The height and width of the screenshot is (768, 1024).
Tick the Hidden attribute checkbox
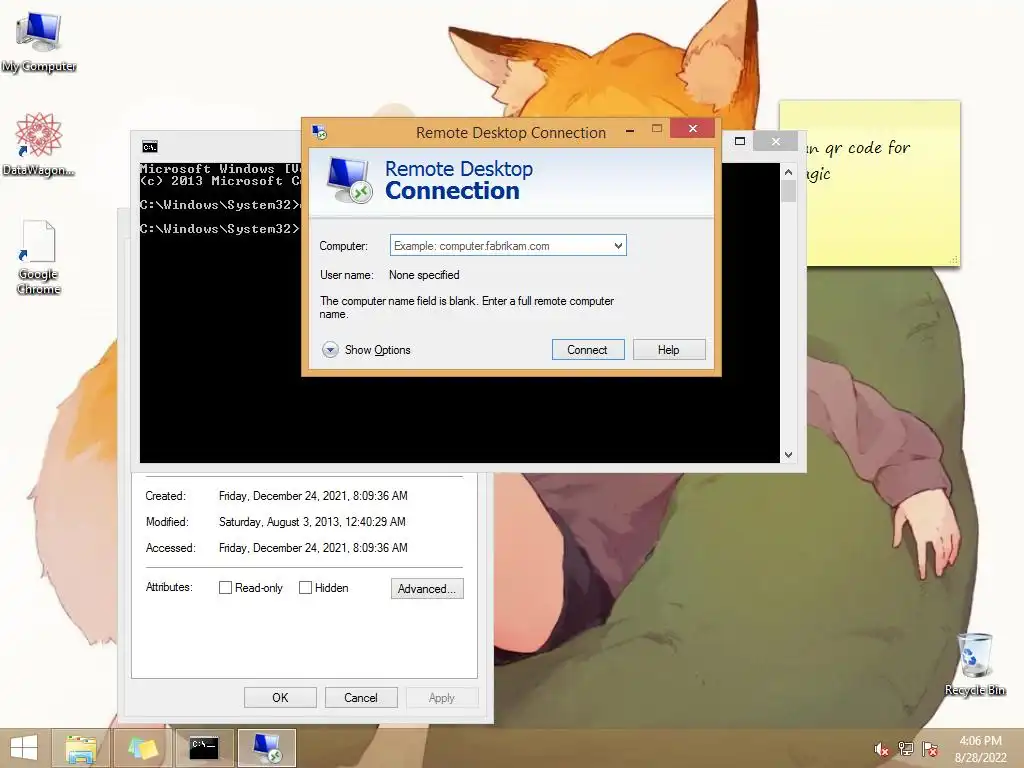305,588
